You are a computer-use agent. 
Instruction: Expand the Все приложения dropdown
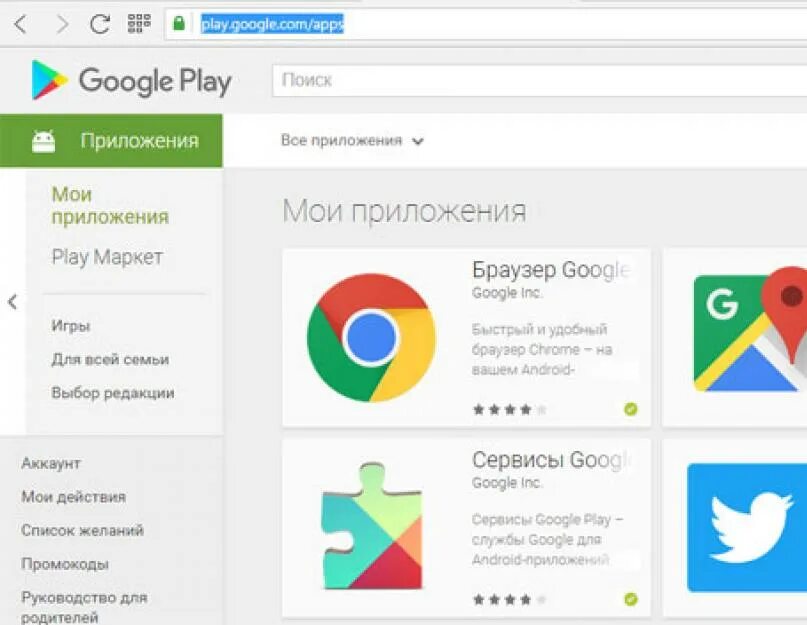(352, 141)
